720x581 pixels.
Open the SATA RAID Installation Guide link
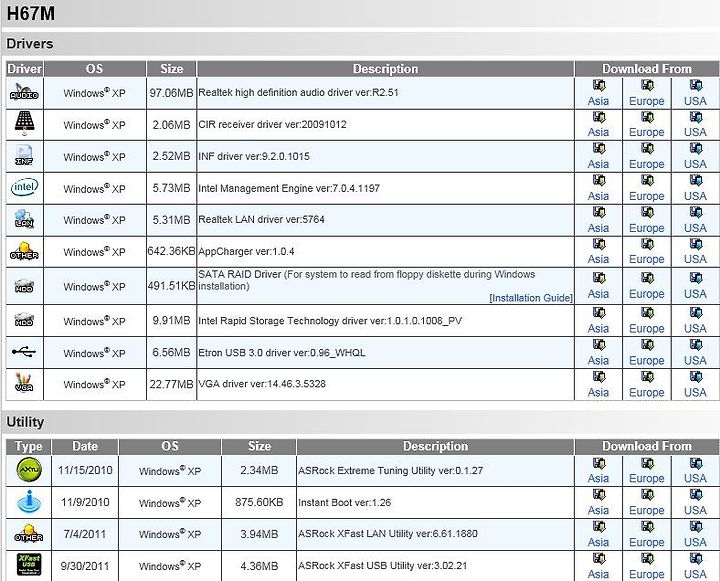point(531,298)
